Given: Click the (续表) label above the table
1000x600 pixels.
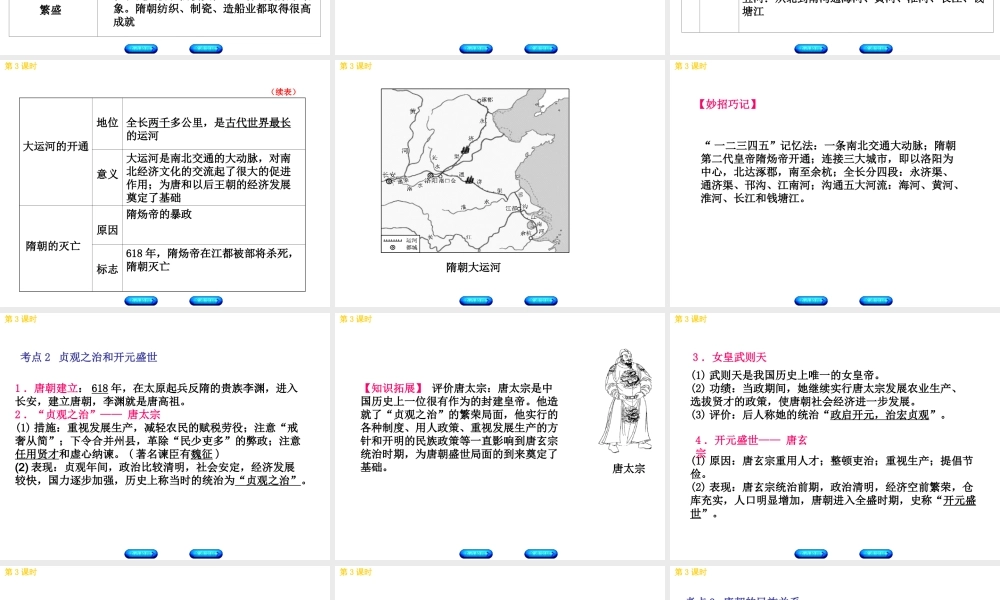Looking at the screenshot, I should point(284,92).
